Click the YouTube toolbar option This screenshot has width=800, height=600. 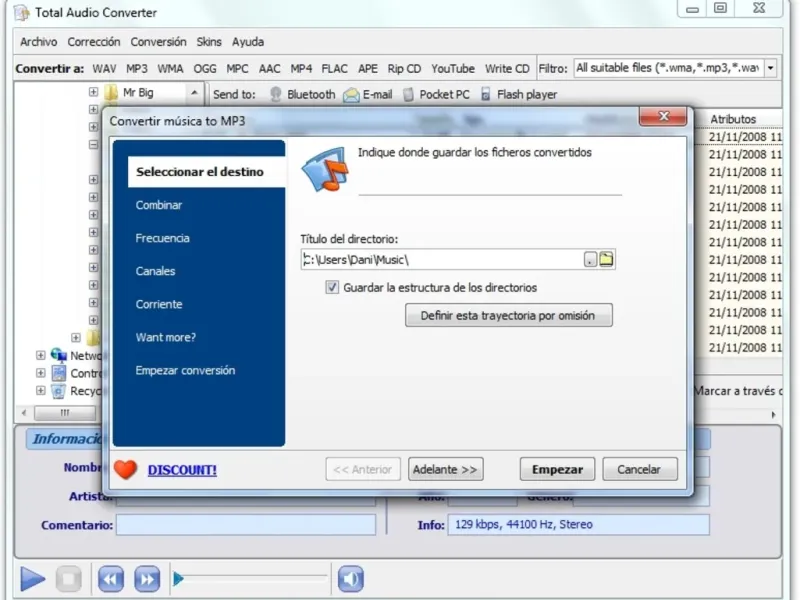pyautogui.click(x=453, y=68)
